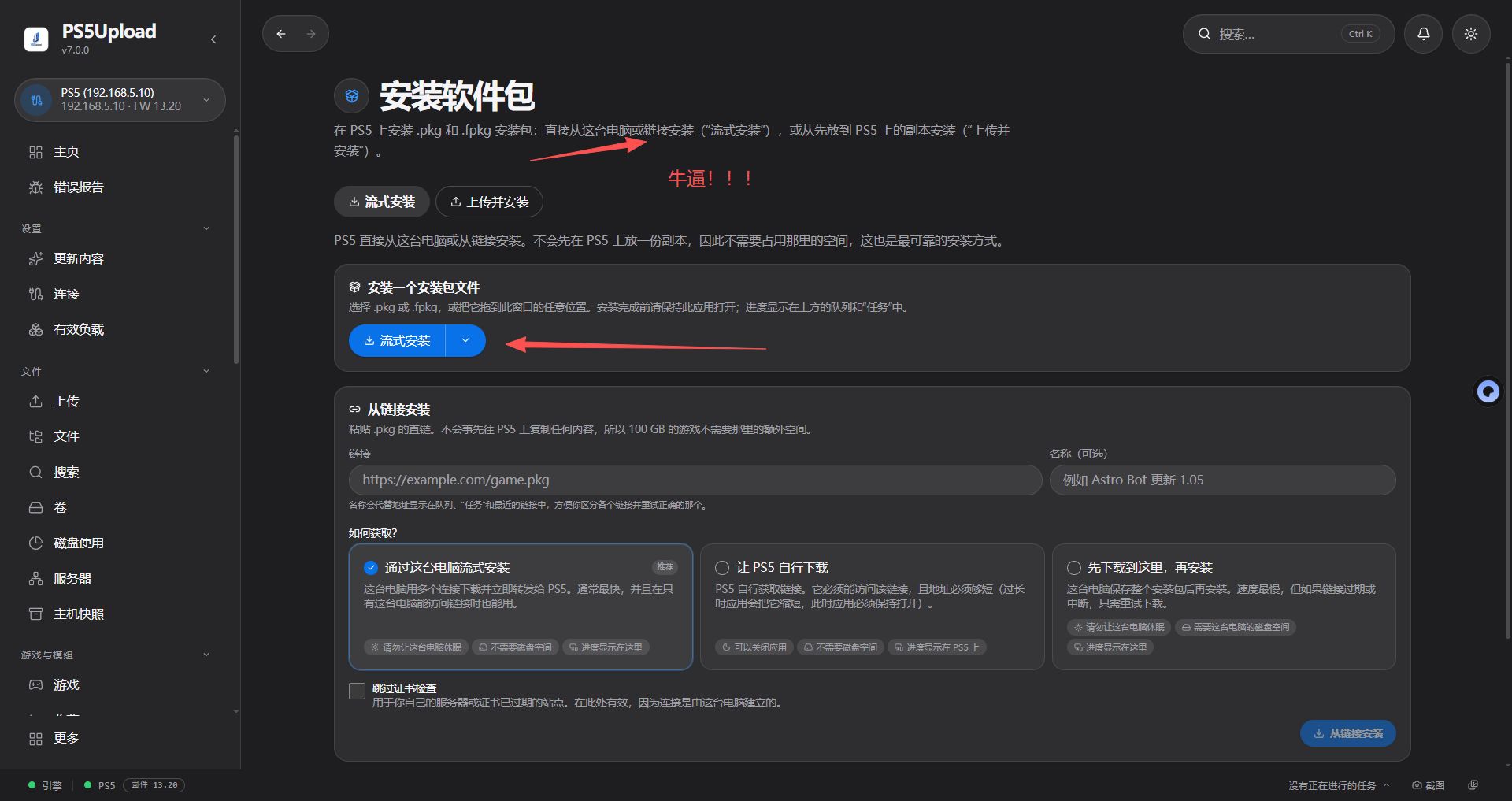Click the PS5Upload logo icon

coord(36,39)
